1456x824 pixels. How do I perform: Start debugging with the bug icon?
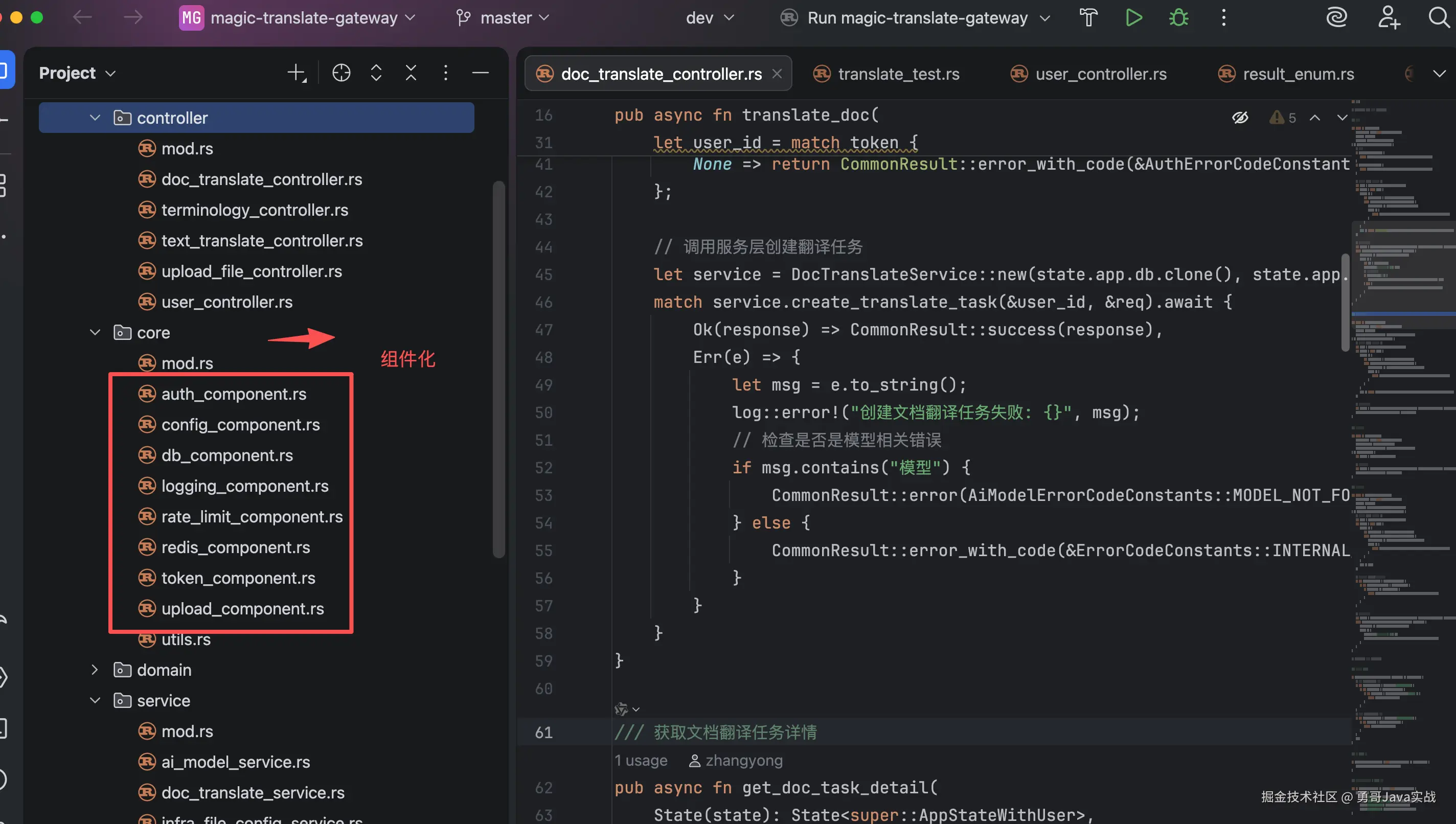click(x=1179, y=17)
